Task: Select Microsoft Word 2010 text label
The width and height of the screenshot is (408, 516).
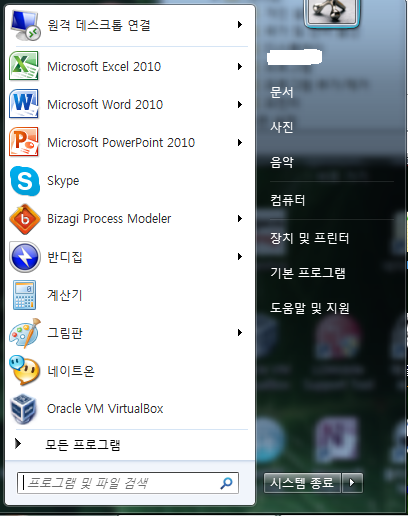Action: coord(105,105)
